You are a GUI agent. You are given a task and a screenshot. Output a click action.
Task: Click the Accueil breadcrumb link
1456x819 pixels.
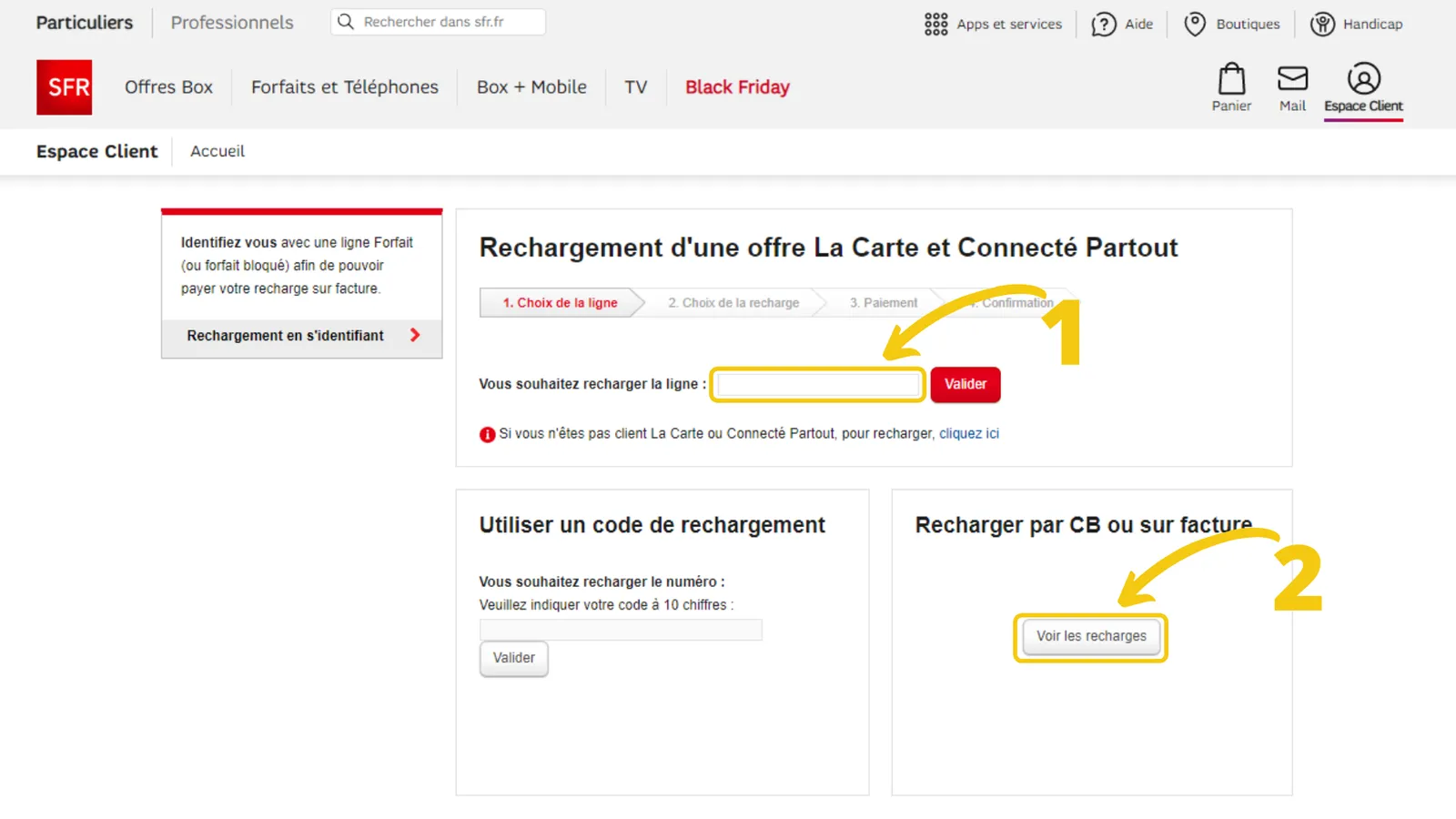tap(217, 151)
